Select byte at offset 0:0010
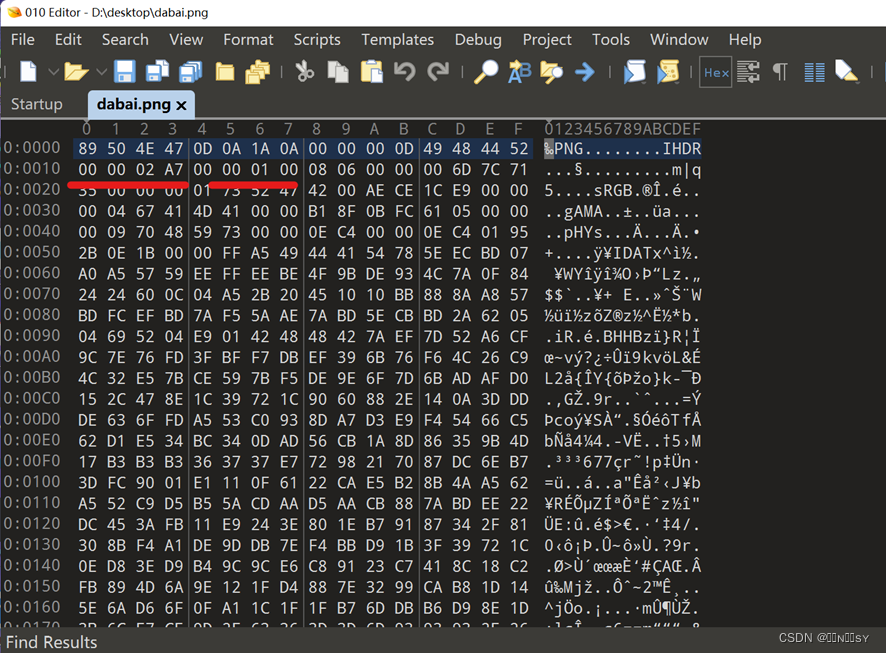 coord(86,168)
